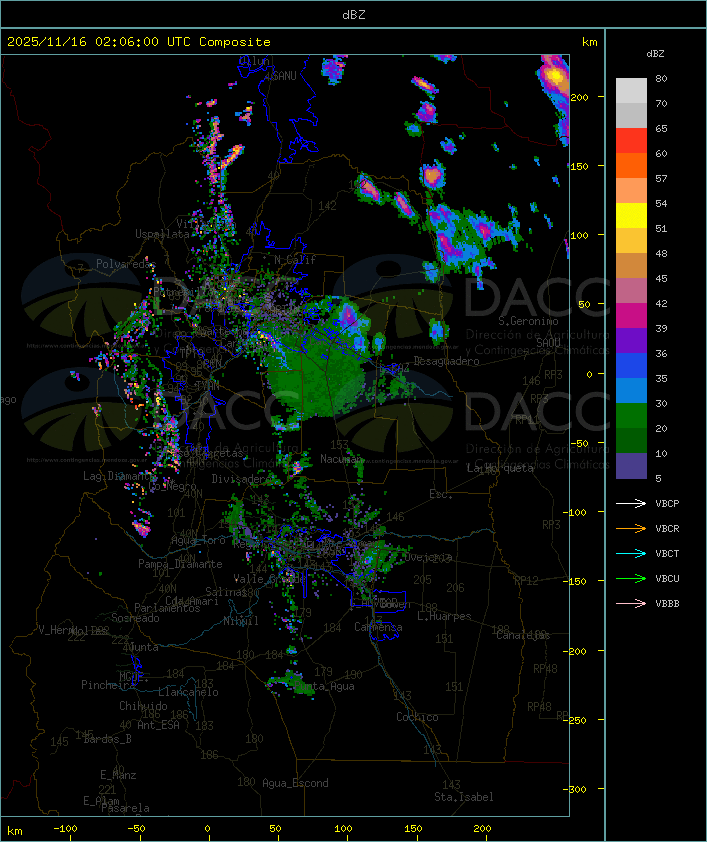Select the yellow swatch between 54 and 51 dBZ
Image resolution: width=707 pixels, height=842 pixels.
point(631,216)
